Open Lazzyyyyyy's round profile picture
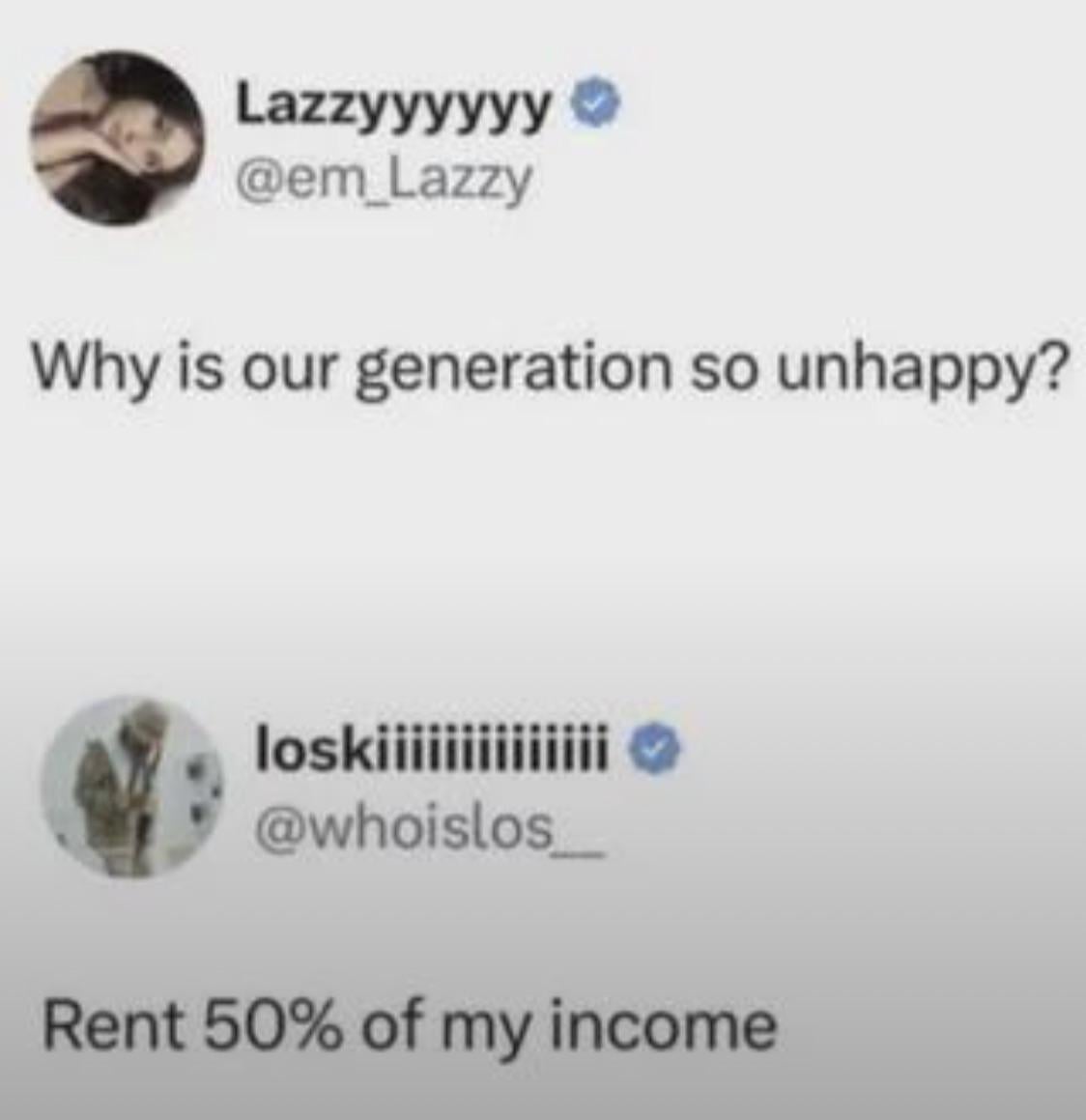1086x1120 pixels. click(117, 137)
